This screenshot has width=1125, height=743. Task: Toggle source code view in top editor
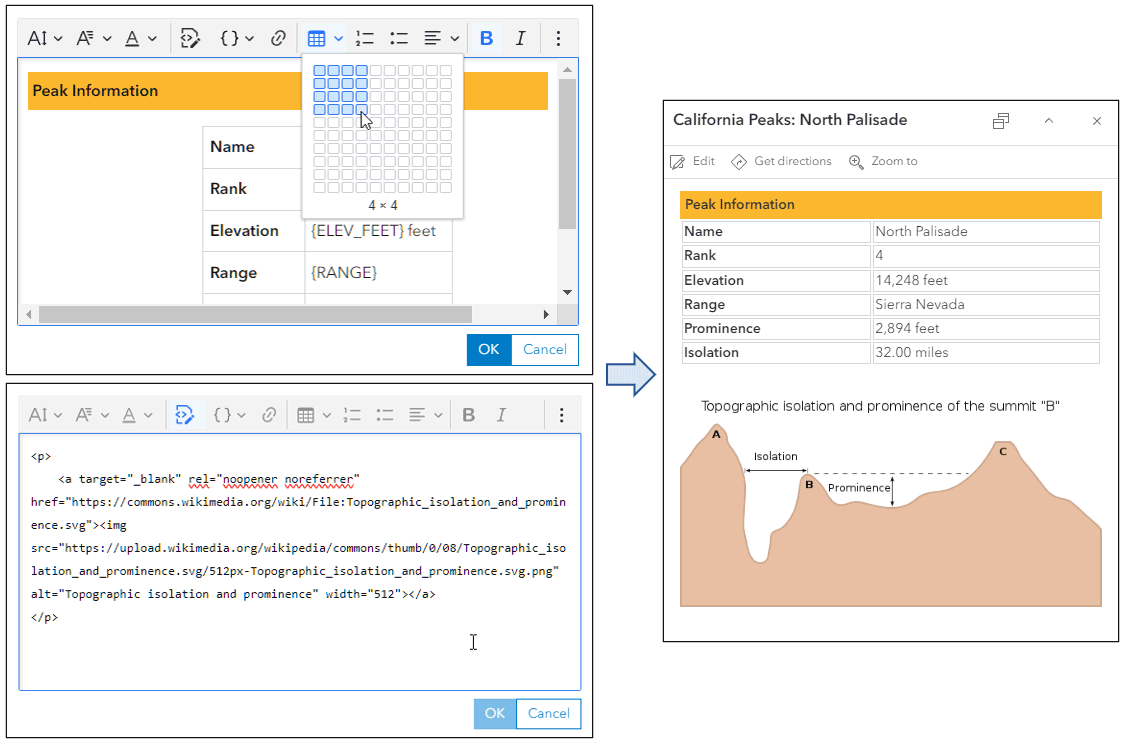[189, 38]
